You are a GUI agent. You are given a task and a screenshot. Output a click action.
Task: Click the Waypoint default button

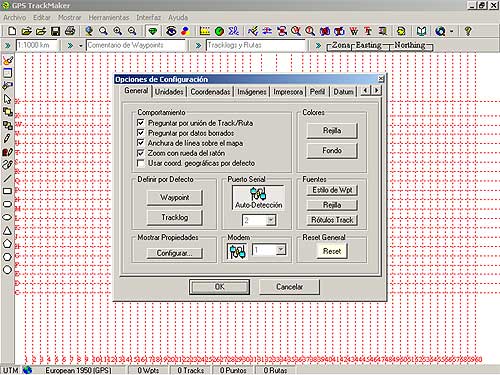tap(174, 197)
